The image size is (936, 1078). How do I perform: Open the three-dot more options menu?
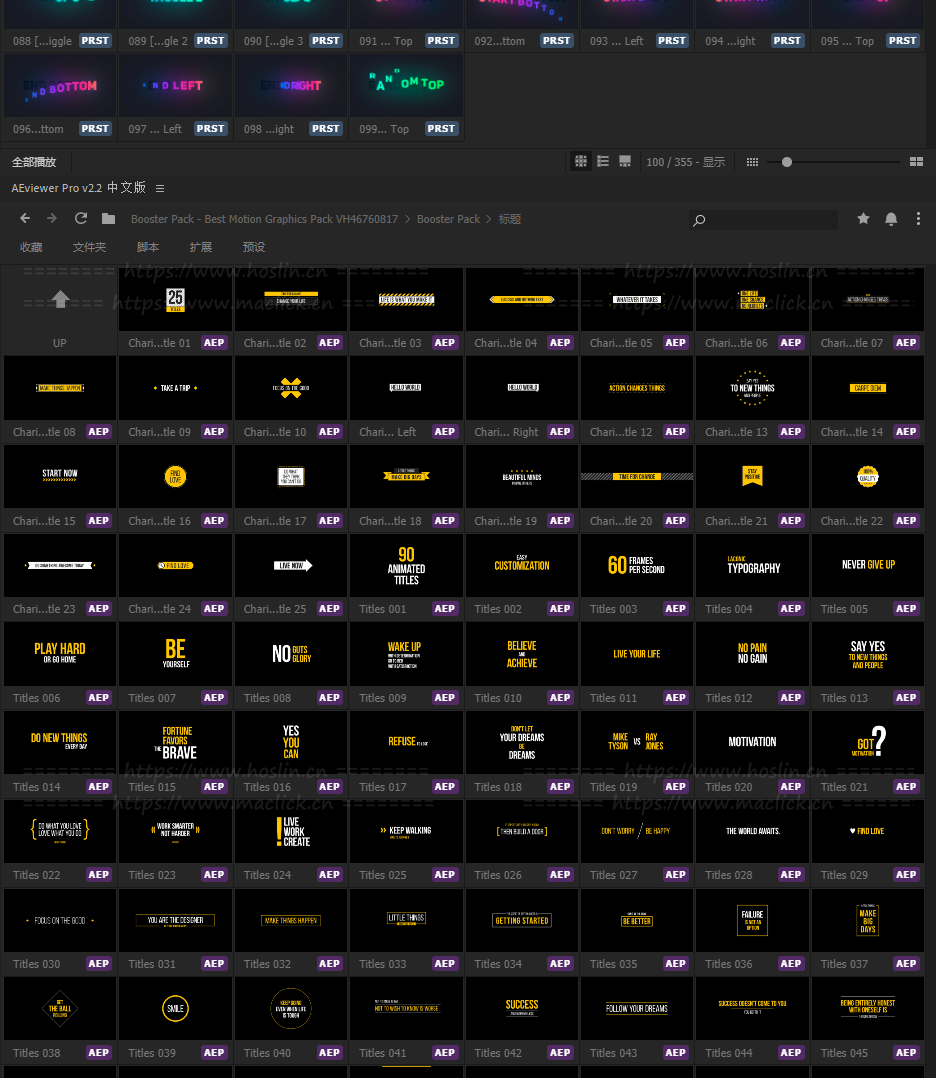tap(918, 219)
